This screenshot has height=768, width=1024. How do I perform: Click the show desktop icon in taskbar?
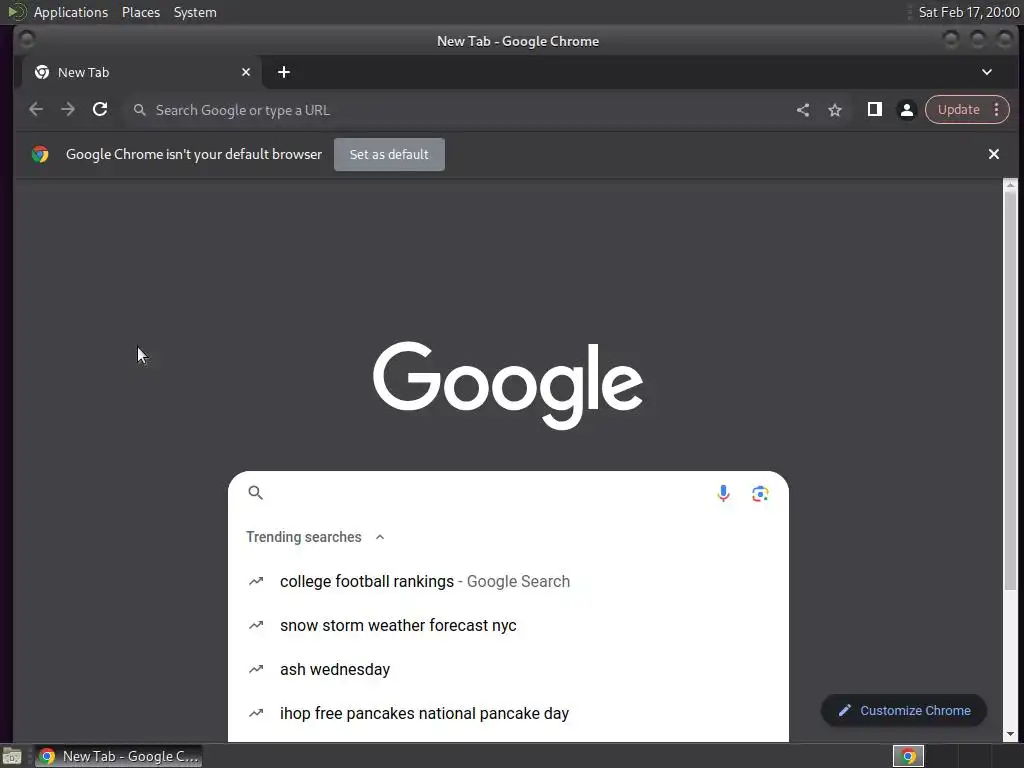pyautogui.click(x=12, y=756)
